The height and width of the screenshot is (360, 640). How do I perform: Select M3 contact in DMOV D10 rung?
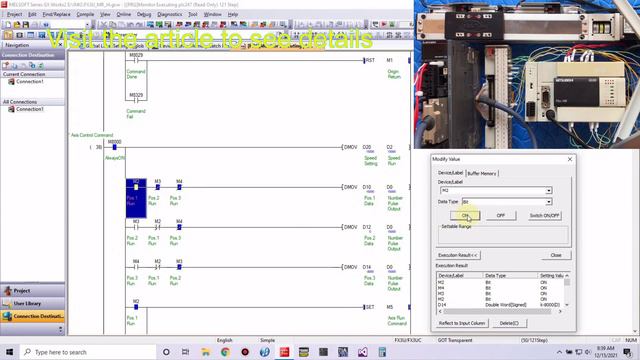pyautogui.click(x=158, y=187)
